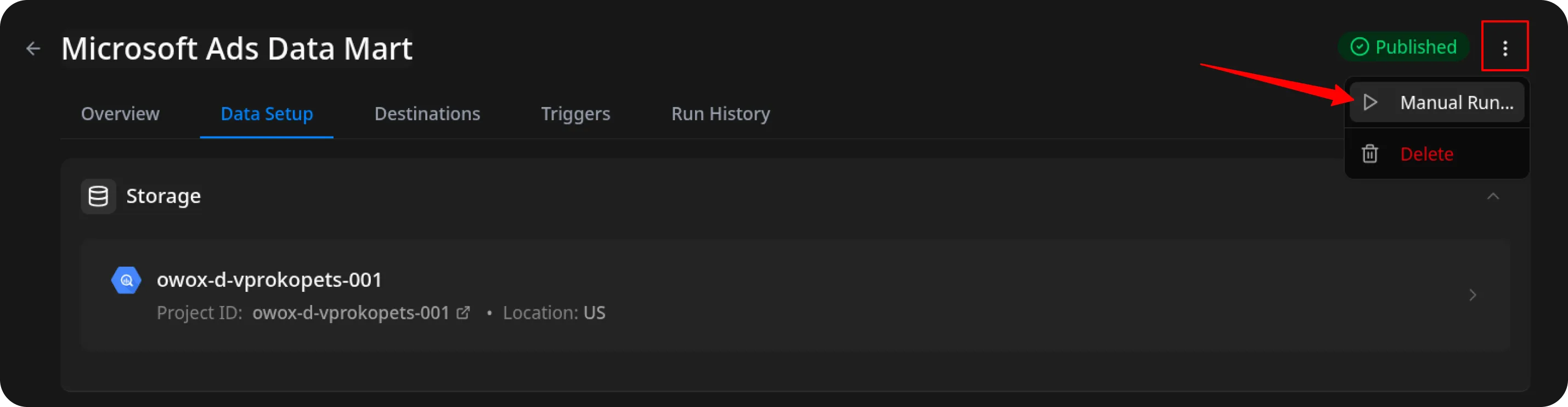Open the owox-d-vprokopets-001 Project ID link
This screenshot has height=407, width=1568.
[x=351, y=313]
